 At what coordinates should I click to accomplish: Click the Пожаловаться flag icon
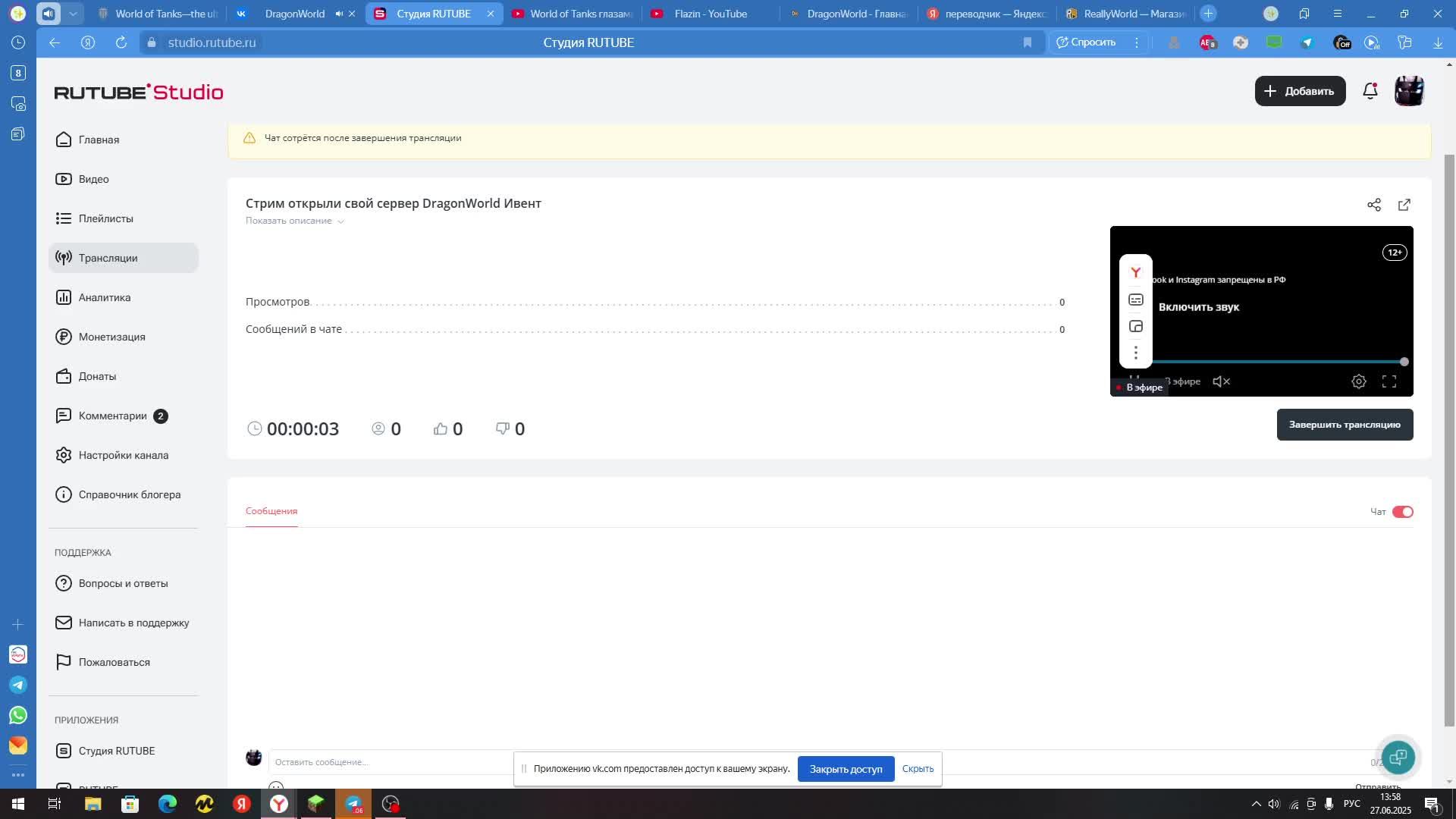pyautogui.click(x=64, y=662)
